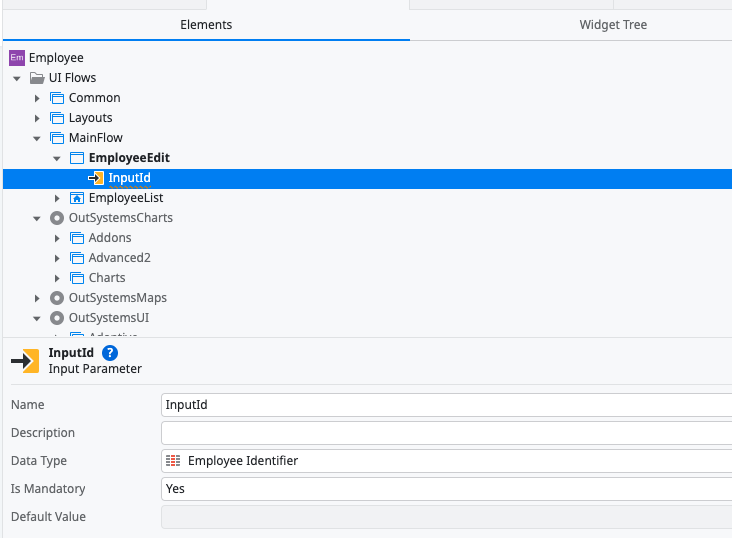
Task: Click the Name input field
Action: click(x=446, y=405)
